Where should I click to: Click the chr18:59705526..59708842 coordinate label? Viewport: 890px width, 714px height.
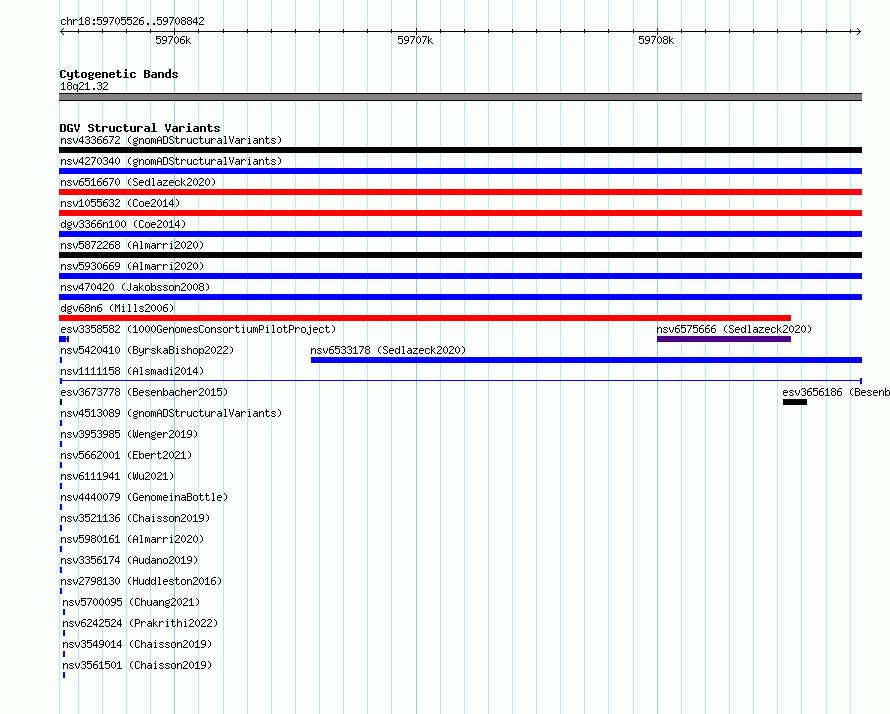(x=132, y=21)
